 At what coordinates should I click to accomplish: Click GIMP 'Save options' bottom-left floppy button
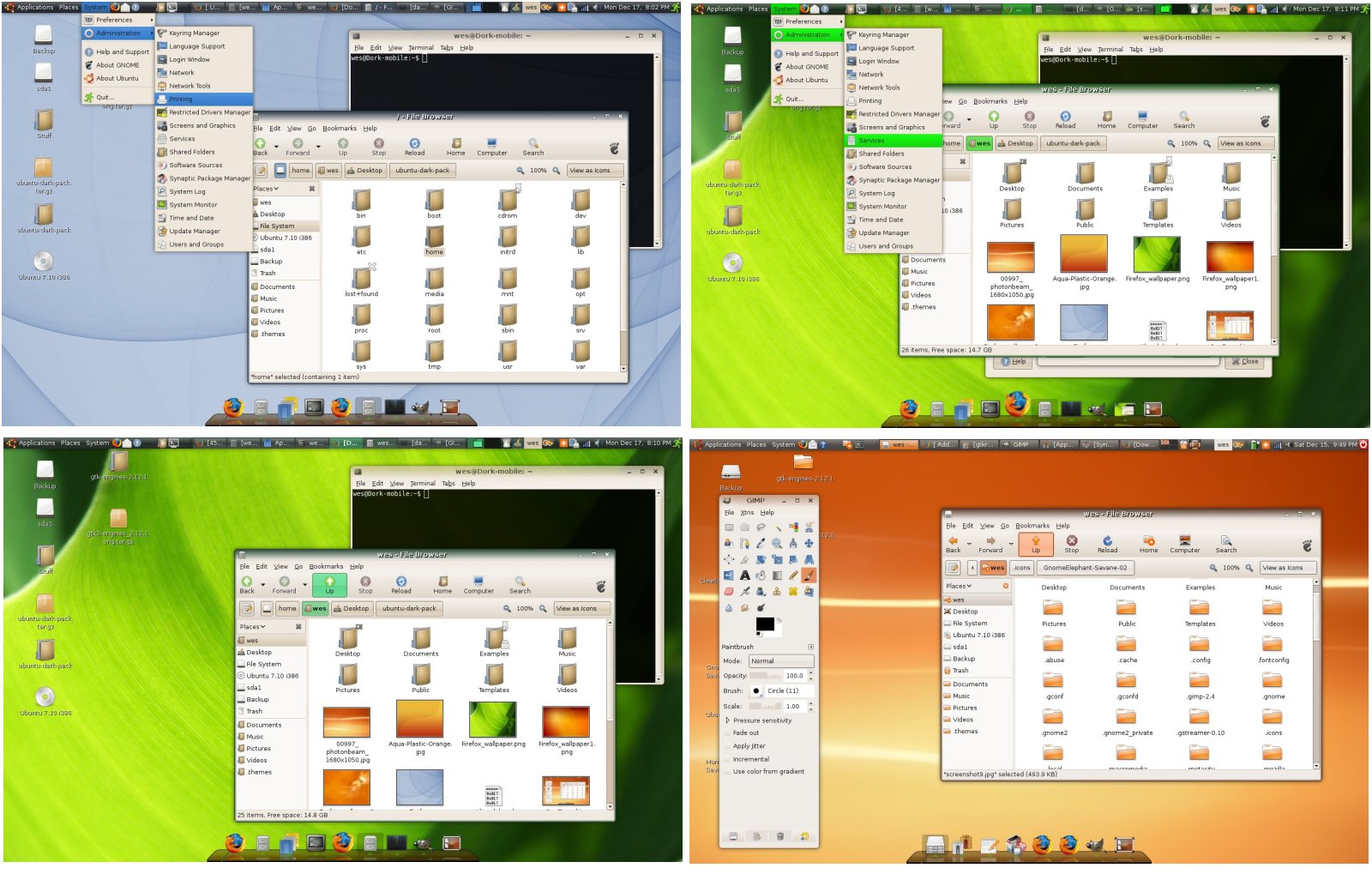(x=733, y=836)
